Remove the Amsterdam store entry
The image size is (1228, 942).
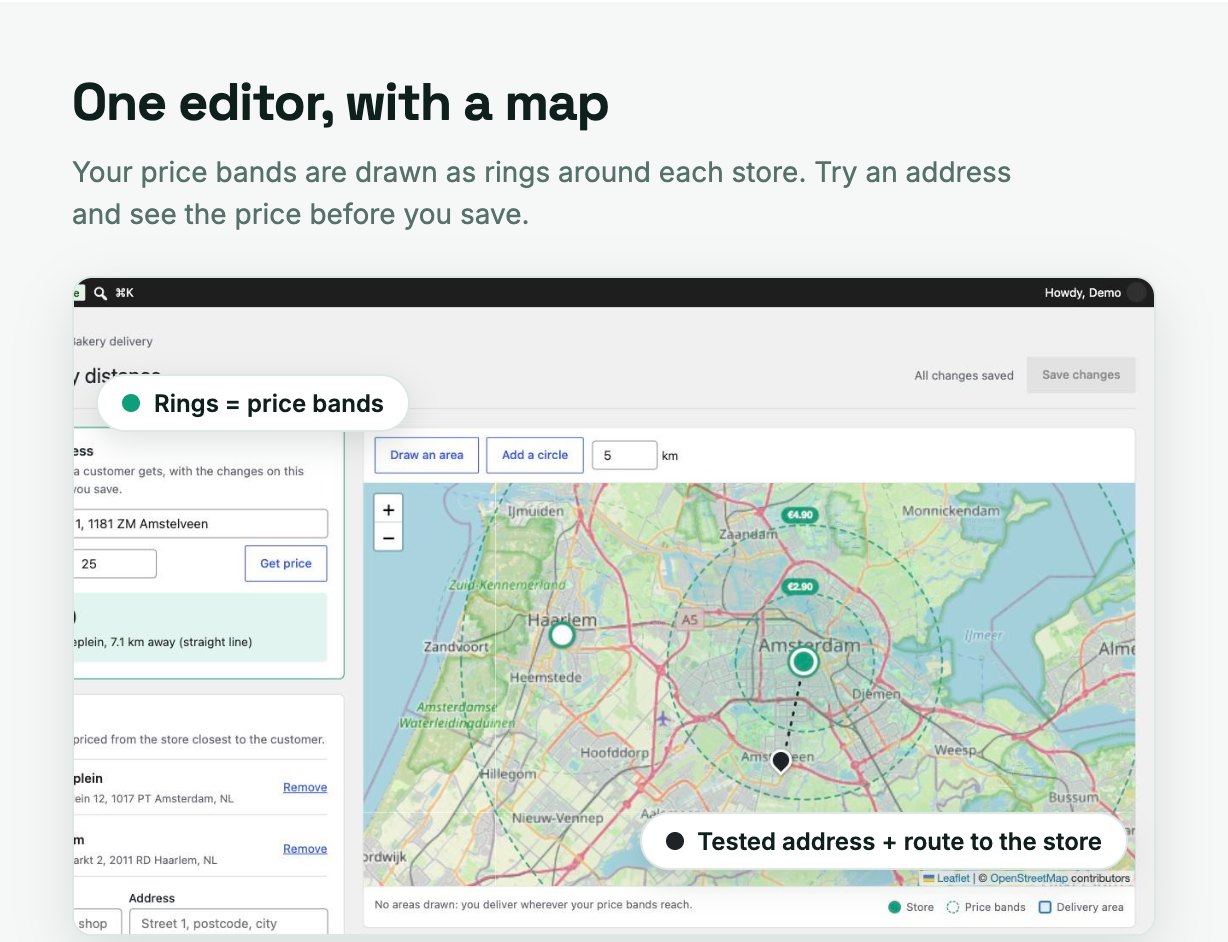point(305,787)
